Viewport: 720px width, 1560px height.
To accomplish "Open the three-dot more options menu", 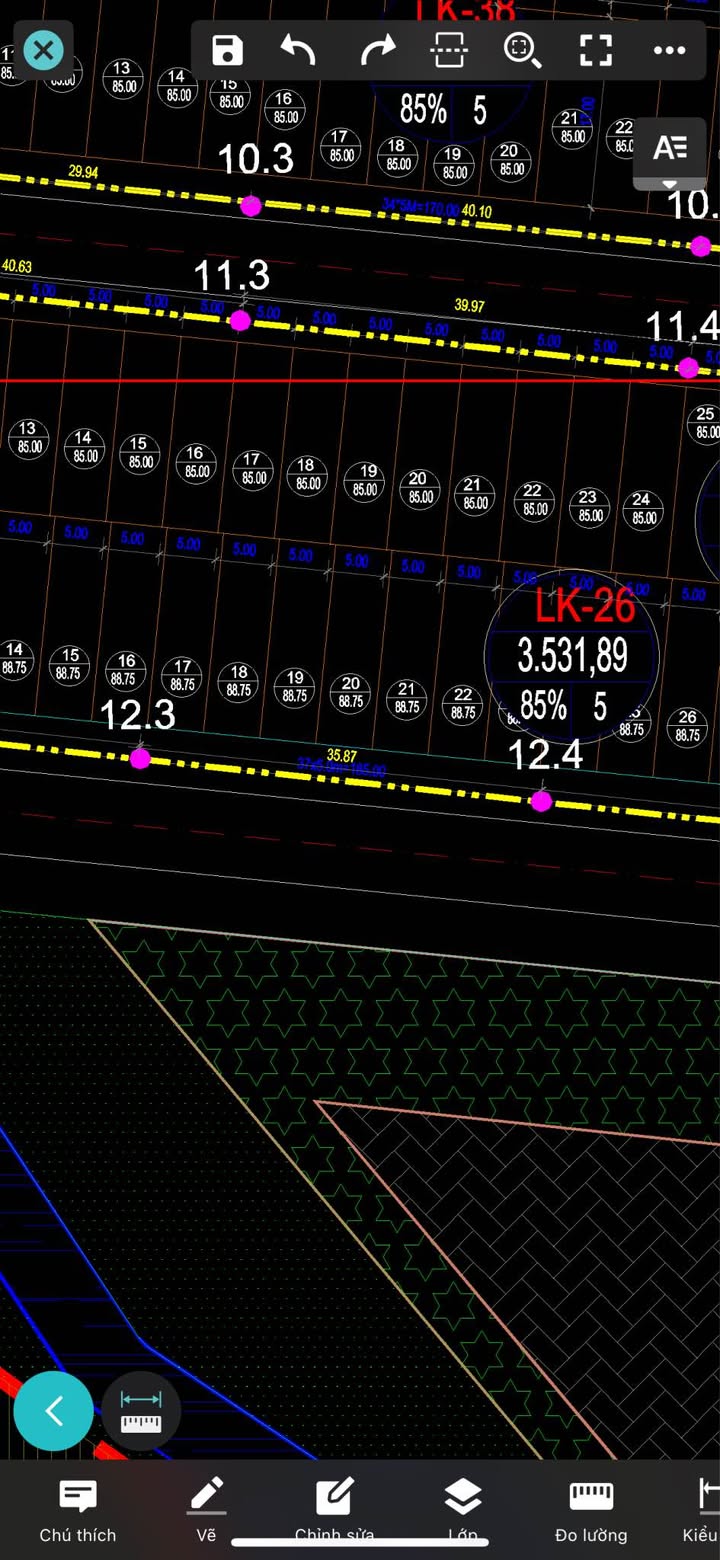I will (669, 50).
